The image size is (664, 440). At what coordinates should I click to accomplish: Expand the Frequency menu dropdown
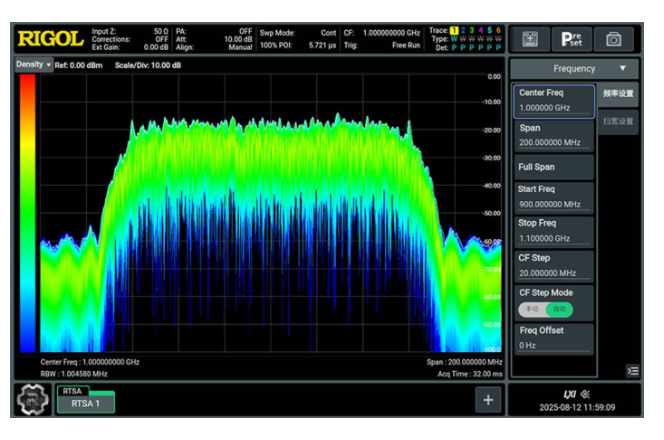coord(575,69)
